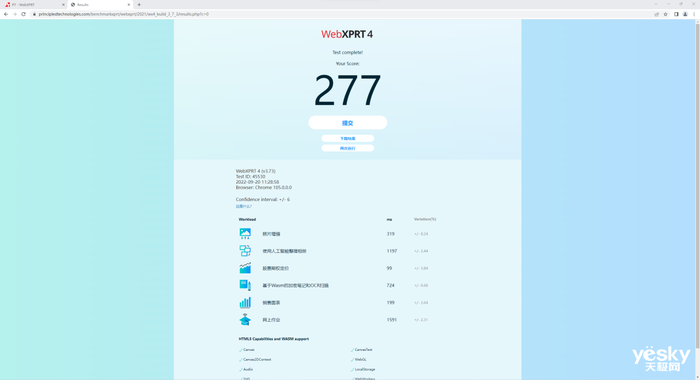700x380 pixels.
Task: Click the CanvasText capability entry
Action: point(362,350)
